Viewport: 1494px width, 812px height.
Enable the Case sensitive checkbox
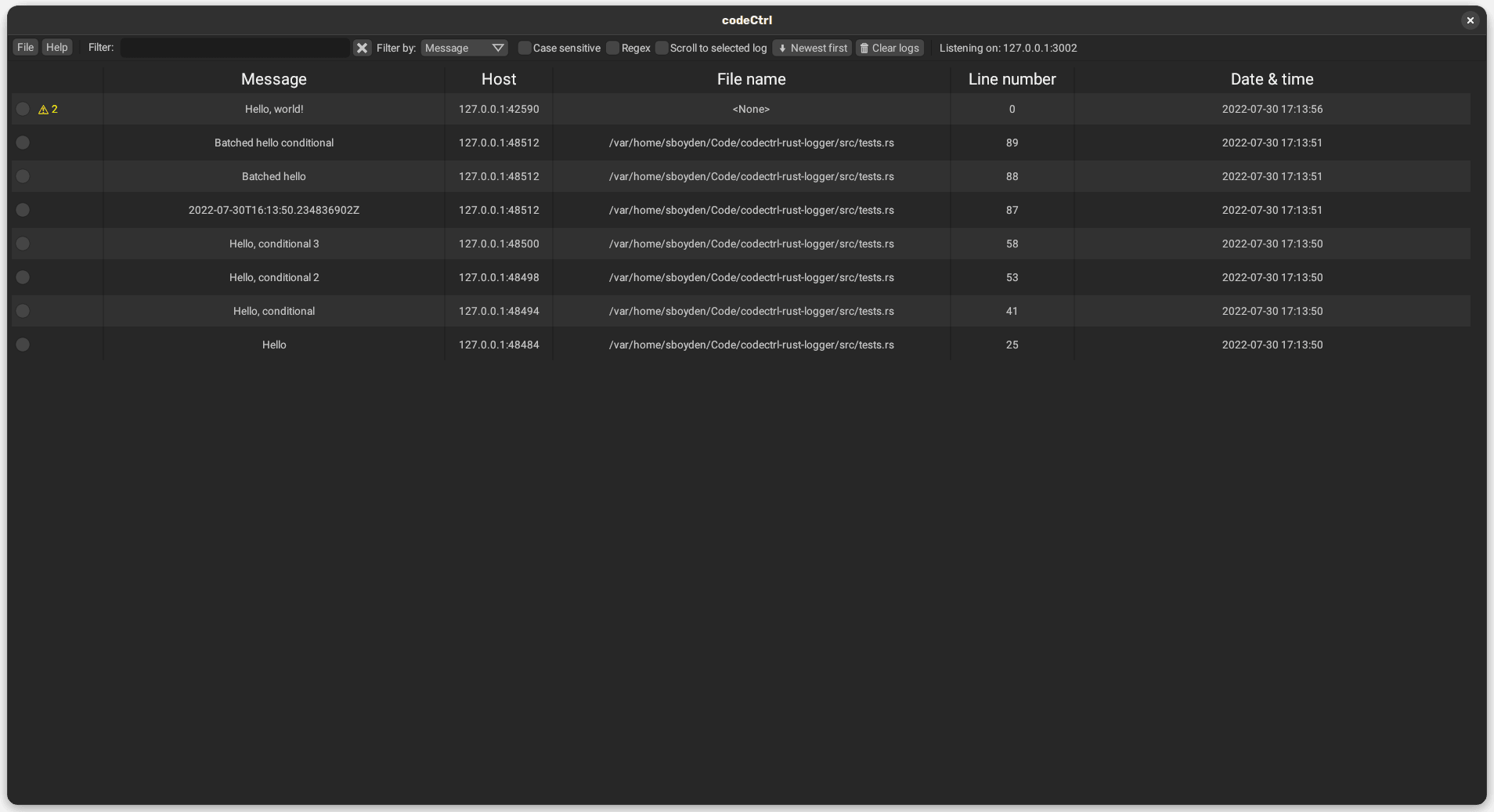[x=524, y=48]
